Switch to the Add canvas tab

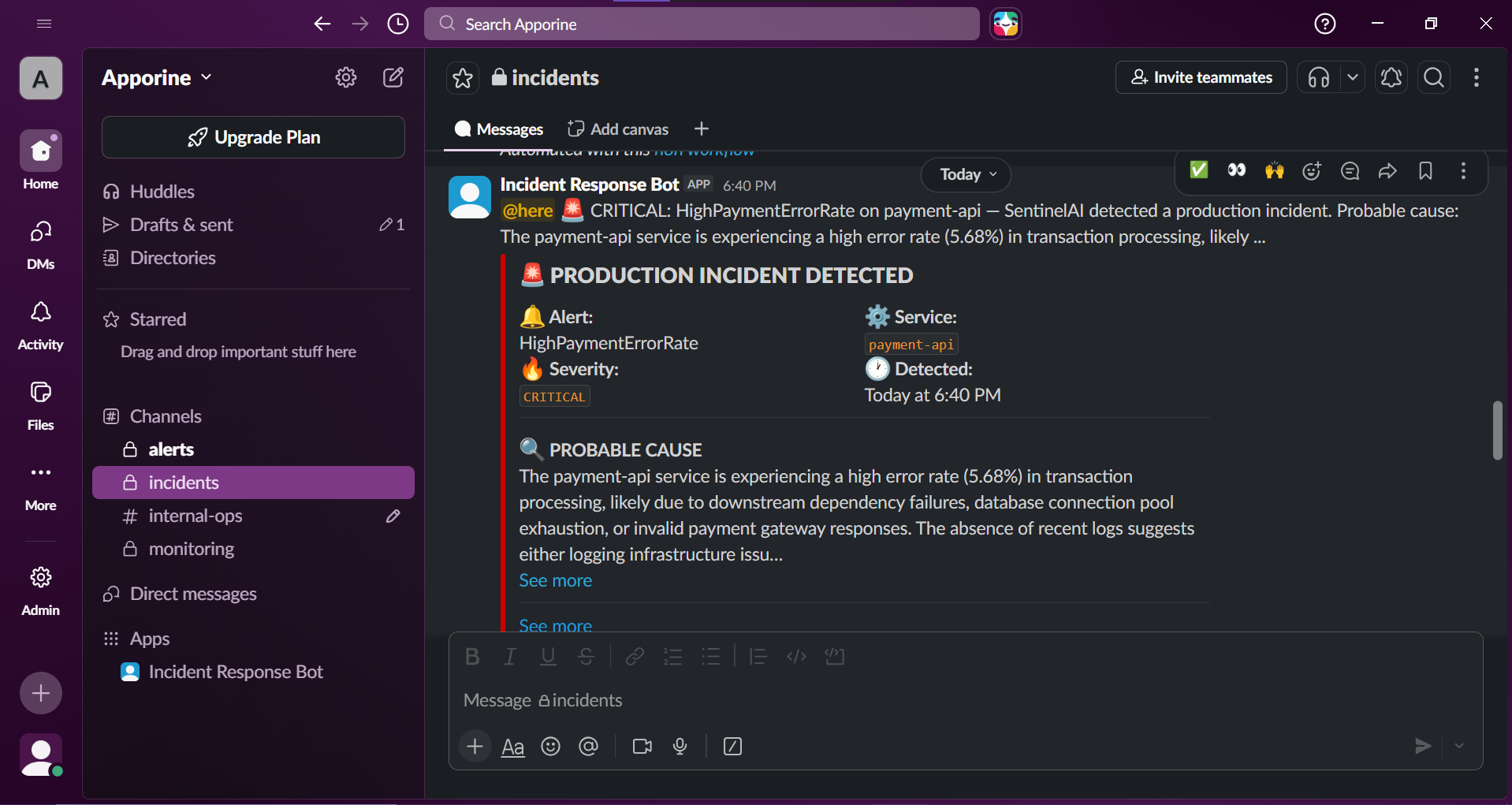[x=617, y=129]
